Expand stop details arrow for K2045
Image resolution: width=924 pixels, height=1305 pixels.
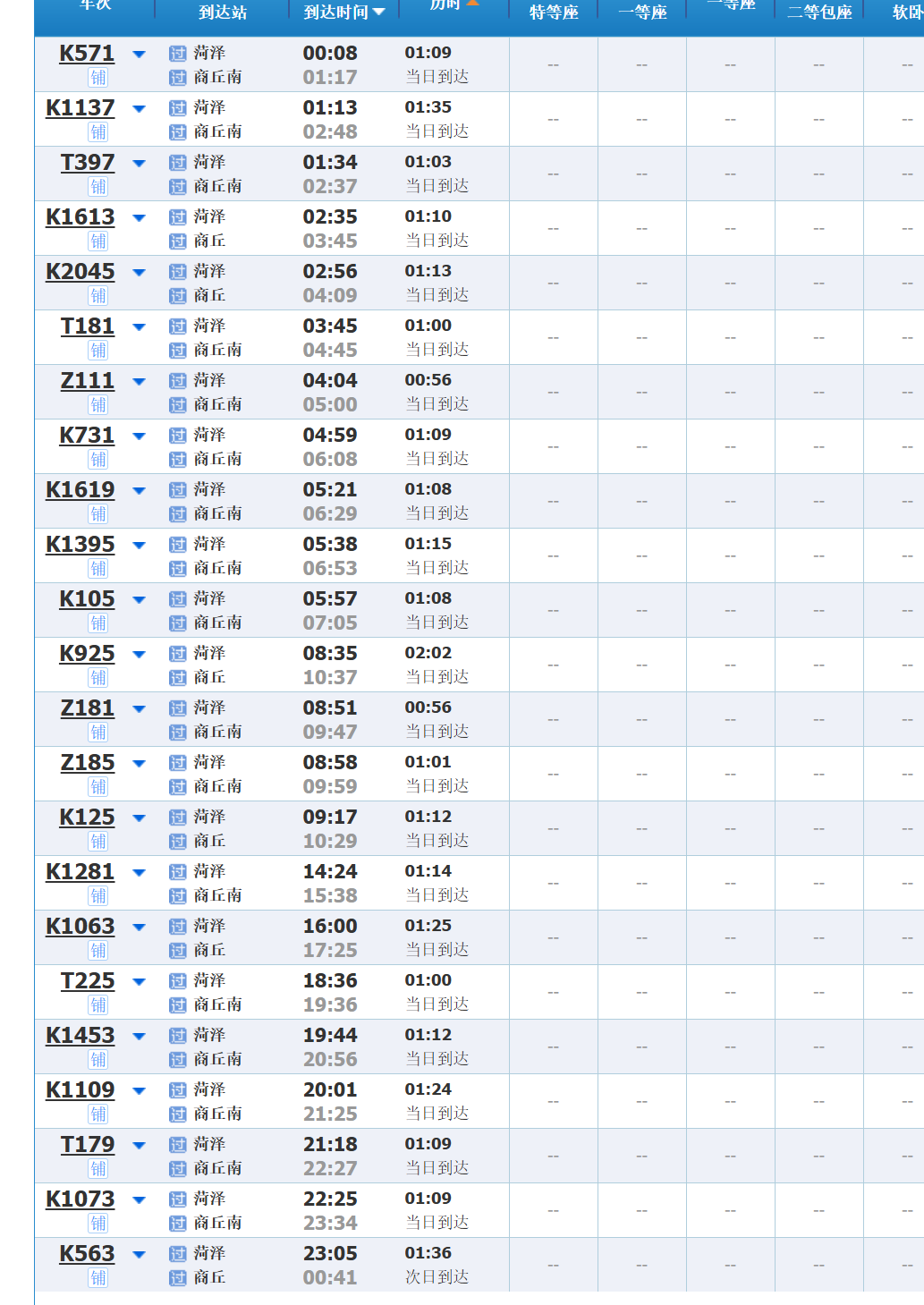point(139,273)
